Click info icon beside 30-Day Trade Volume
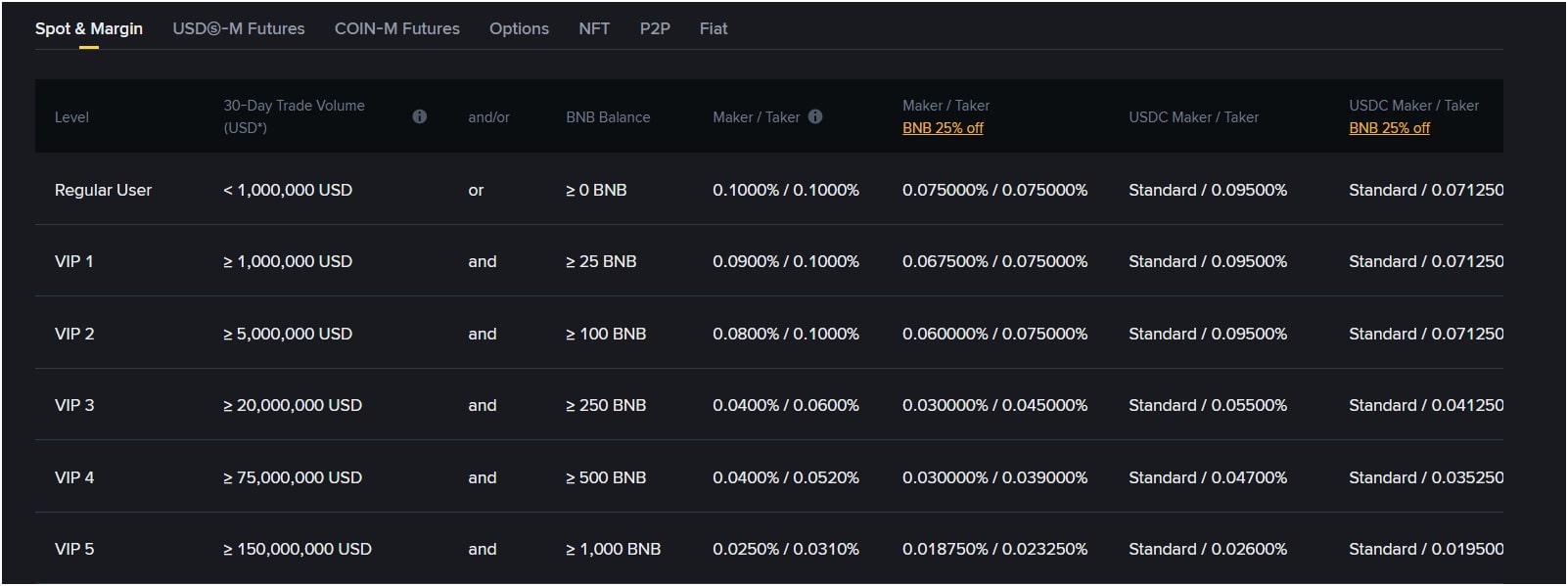Screen dimensions: 1568x586 [419, 116]
